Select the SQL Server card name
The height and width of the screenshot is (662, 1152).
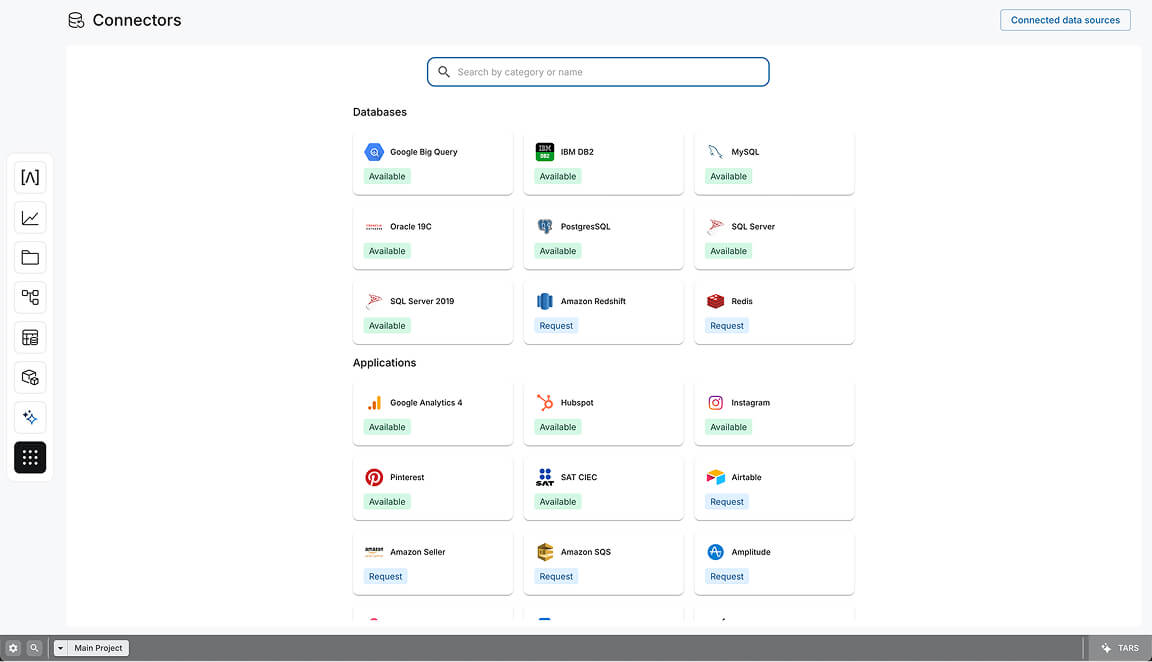[753, 226]
